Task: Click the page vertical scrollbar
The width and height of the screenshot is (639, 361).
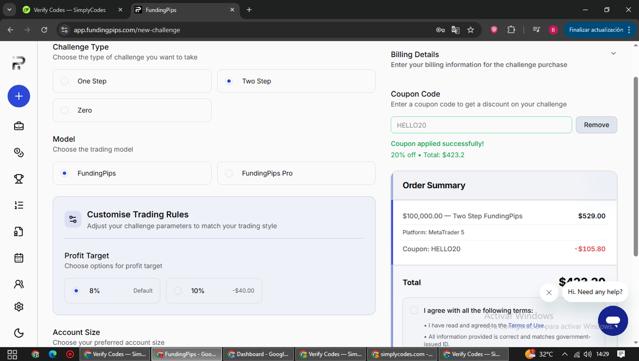Action: [x=635, y=167]
